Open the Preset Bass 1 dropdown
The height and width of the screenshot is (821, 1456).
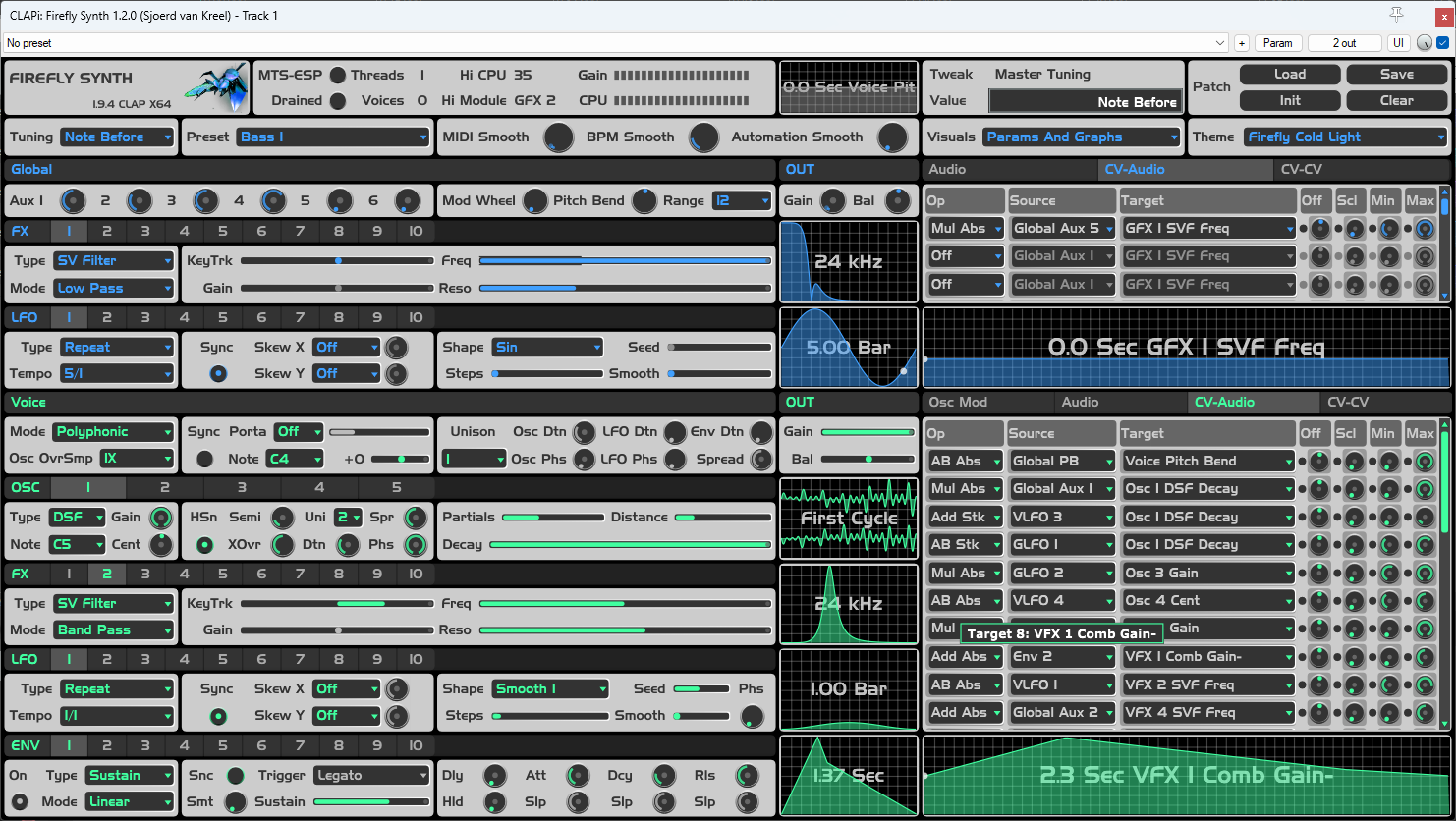[x=333, y=137]
